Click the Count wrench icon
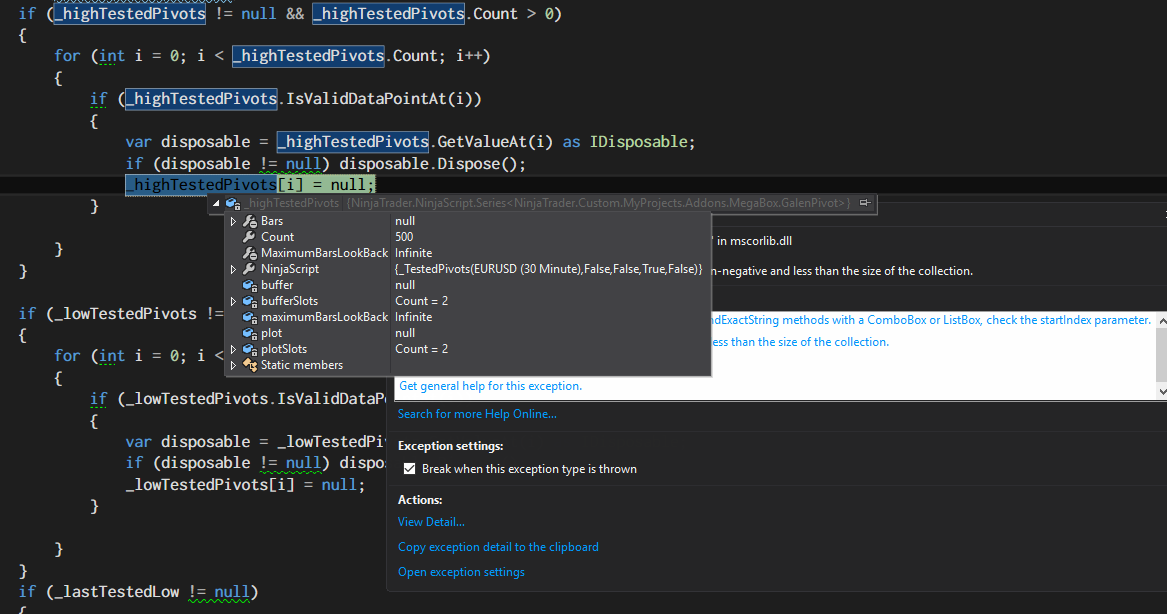This screenshot has width=1167, height=614. (249, 237)
